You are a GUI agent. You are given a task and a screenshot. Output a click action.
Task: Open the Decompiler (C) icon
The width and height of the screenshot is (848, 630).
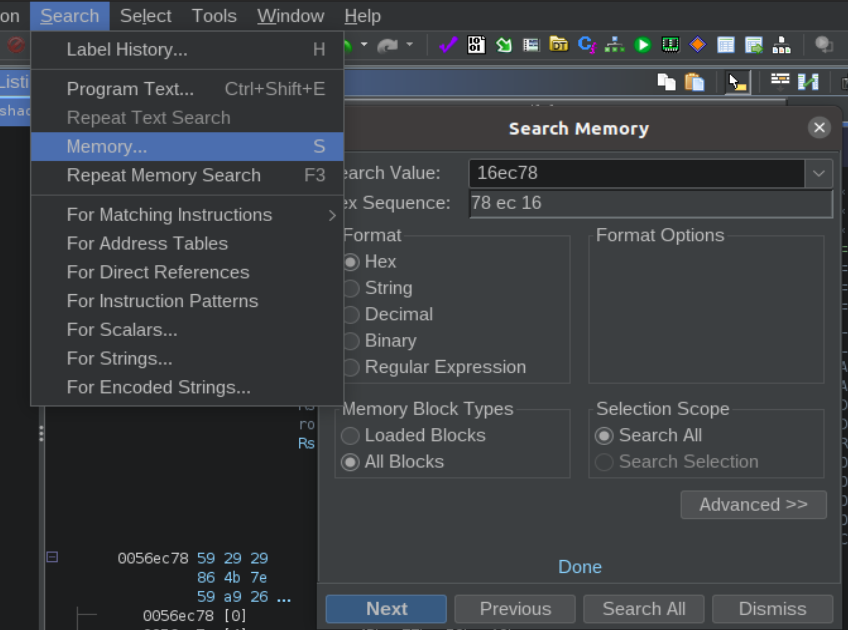pyautogui.click(x=586, y=44)
